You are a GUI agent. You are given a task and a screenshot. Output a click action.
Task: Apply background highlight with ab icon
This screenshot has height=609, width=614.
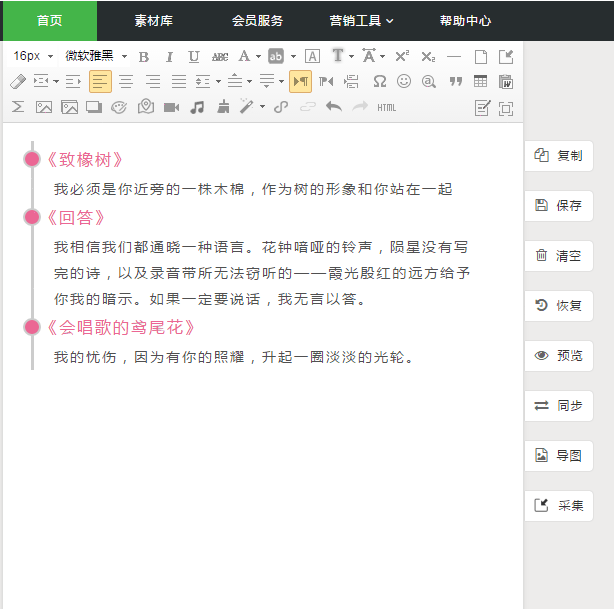(x=276, y=56)
